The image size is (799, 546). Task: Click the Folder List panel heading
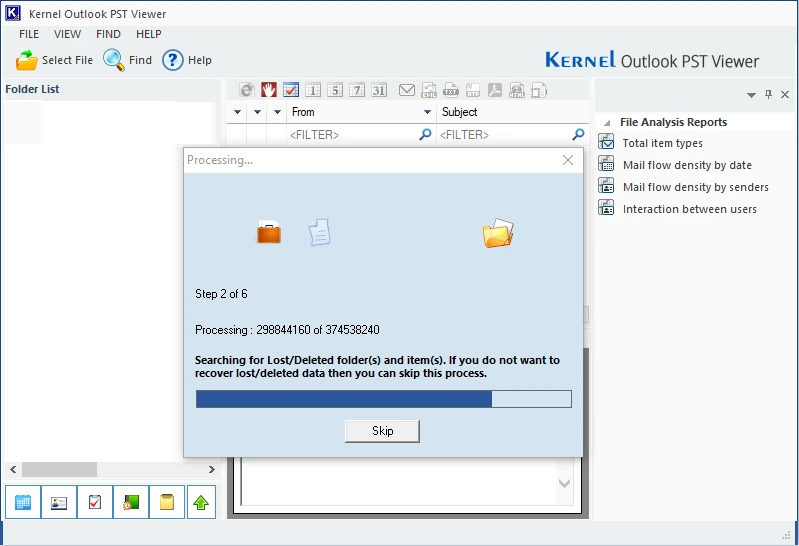[32, 89]
